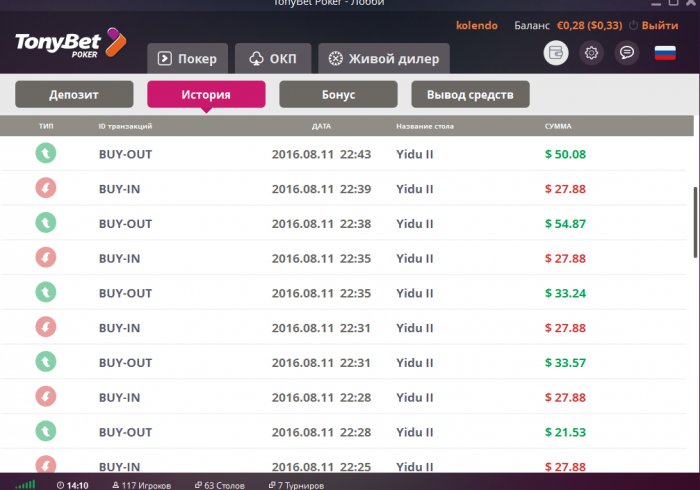Open the Бонус section
The image size is (700, 490).
338,94
